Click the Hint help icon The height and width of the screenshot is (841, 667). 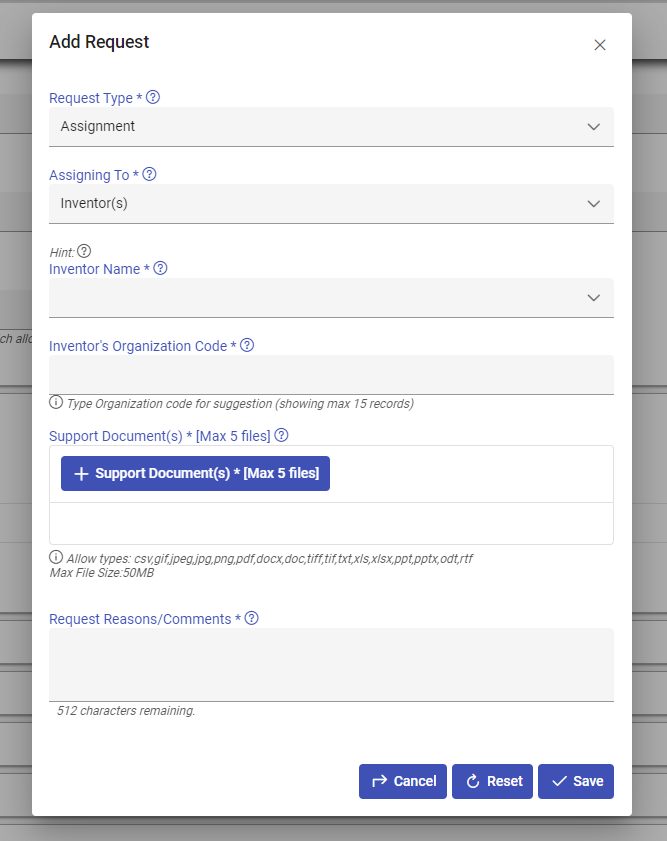[84, 251]
